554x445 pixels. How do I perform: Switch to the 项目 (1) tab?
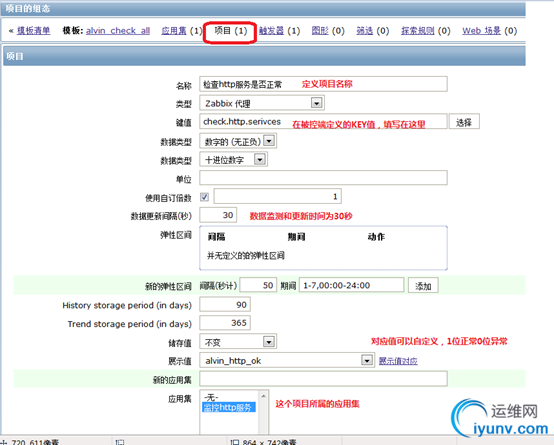(230, 31)
